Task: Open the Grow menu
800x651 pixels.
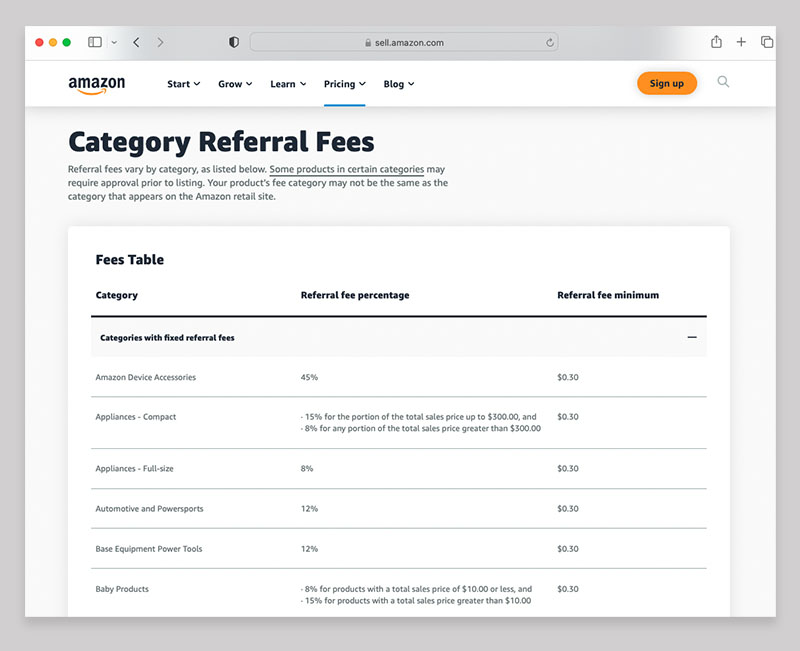Action: (235, 84)
